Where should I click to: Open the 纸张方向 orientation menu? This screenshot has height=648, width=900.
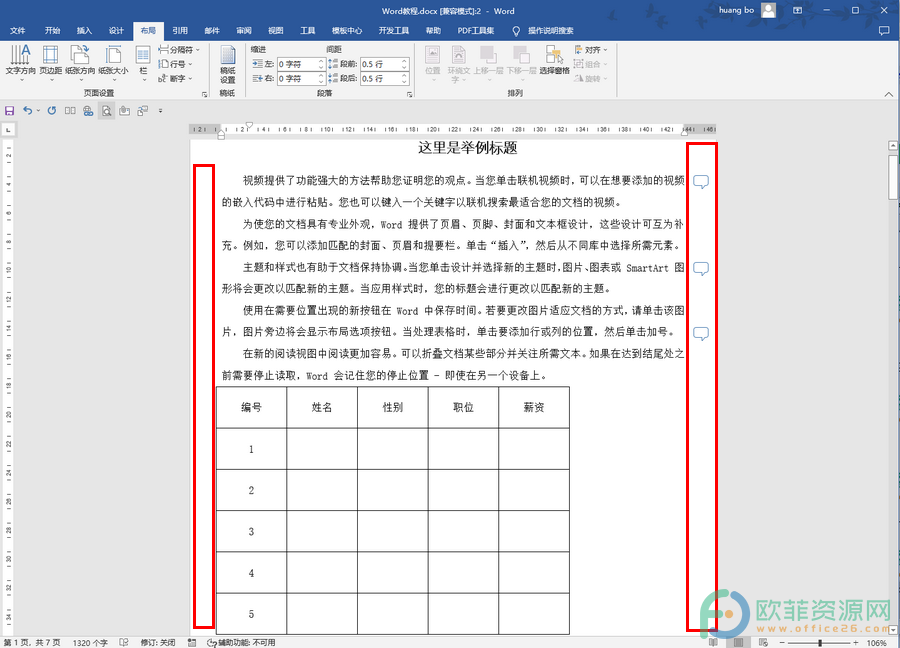(x=80, y=62)
